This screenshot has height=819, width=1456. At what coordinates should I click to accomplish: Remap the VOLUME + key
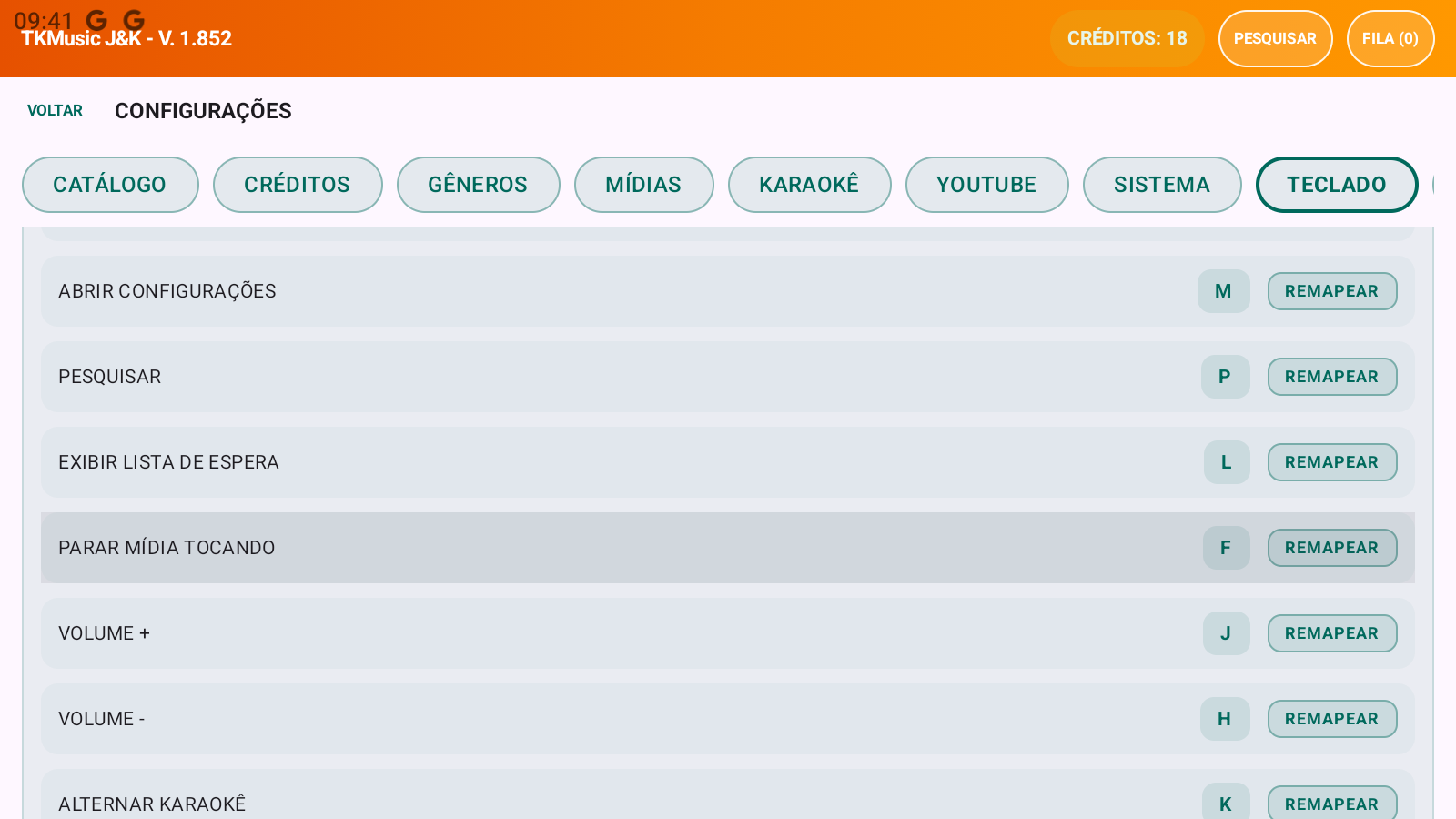[x=1332, y=633]
